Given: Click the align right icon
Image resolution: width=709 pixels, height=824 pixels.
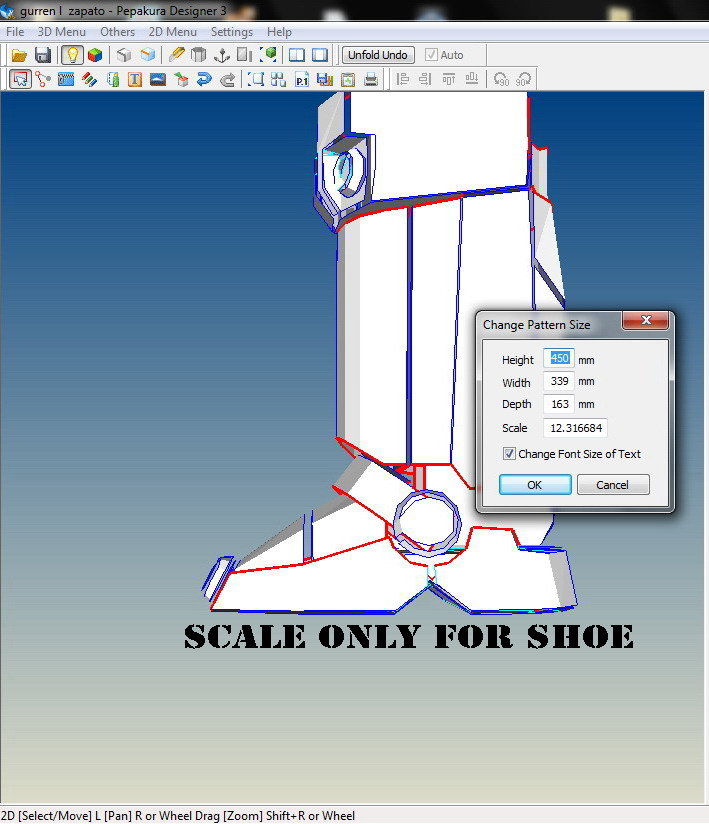Looking at the screenshot, I should click(425, 79).
